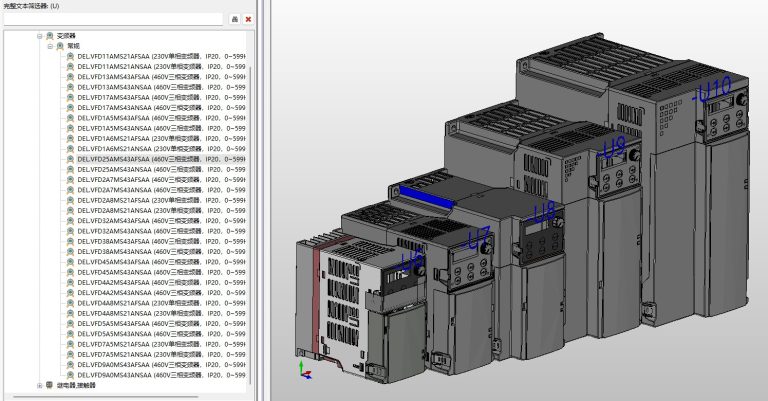Image resolution: width=768 pixels, height=401 pixels.
Task: Click the apply filter icon beside the text field
Action: click(235, 19)
